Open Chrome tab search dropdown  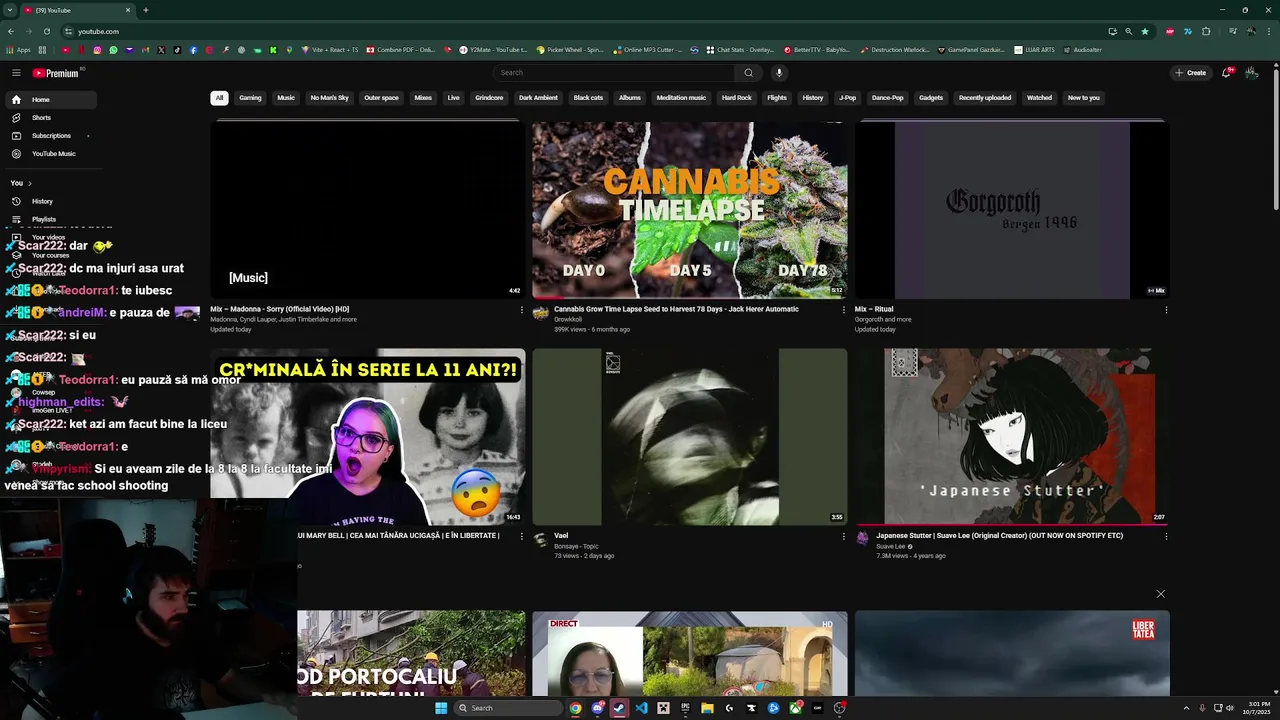(x=10, y=10)
